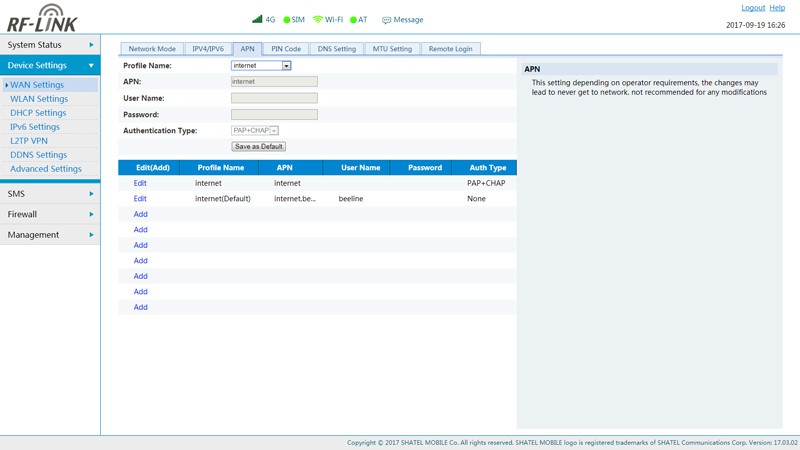
Task: Click the APN text input field
Action: click(274, 82)
